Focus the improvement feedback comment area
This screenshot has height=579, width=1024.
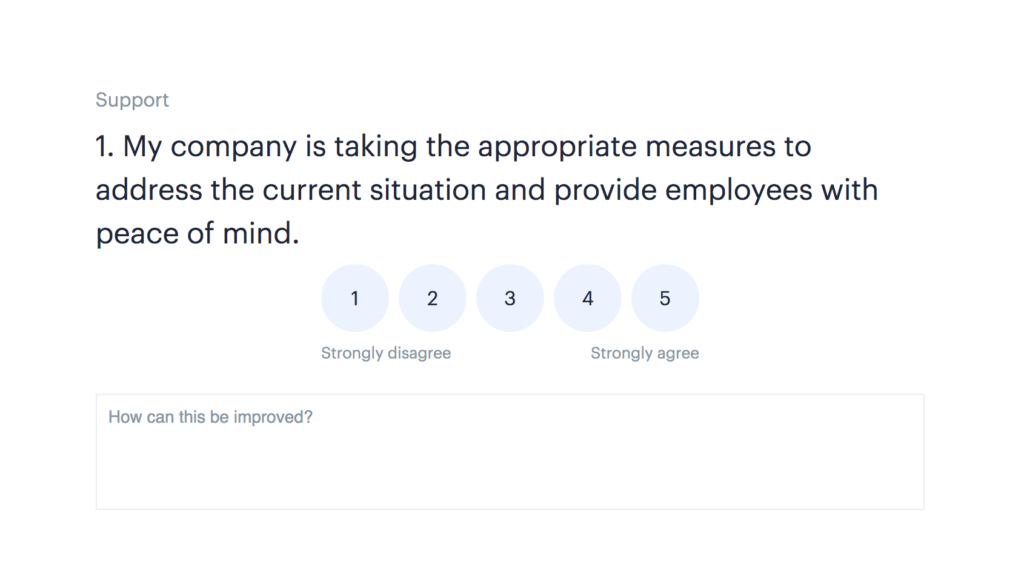tap(510, 452)
